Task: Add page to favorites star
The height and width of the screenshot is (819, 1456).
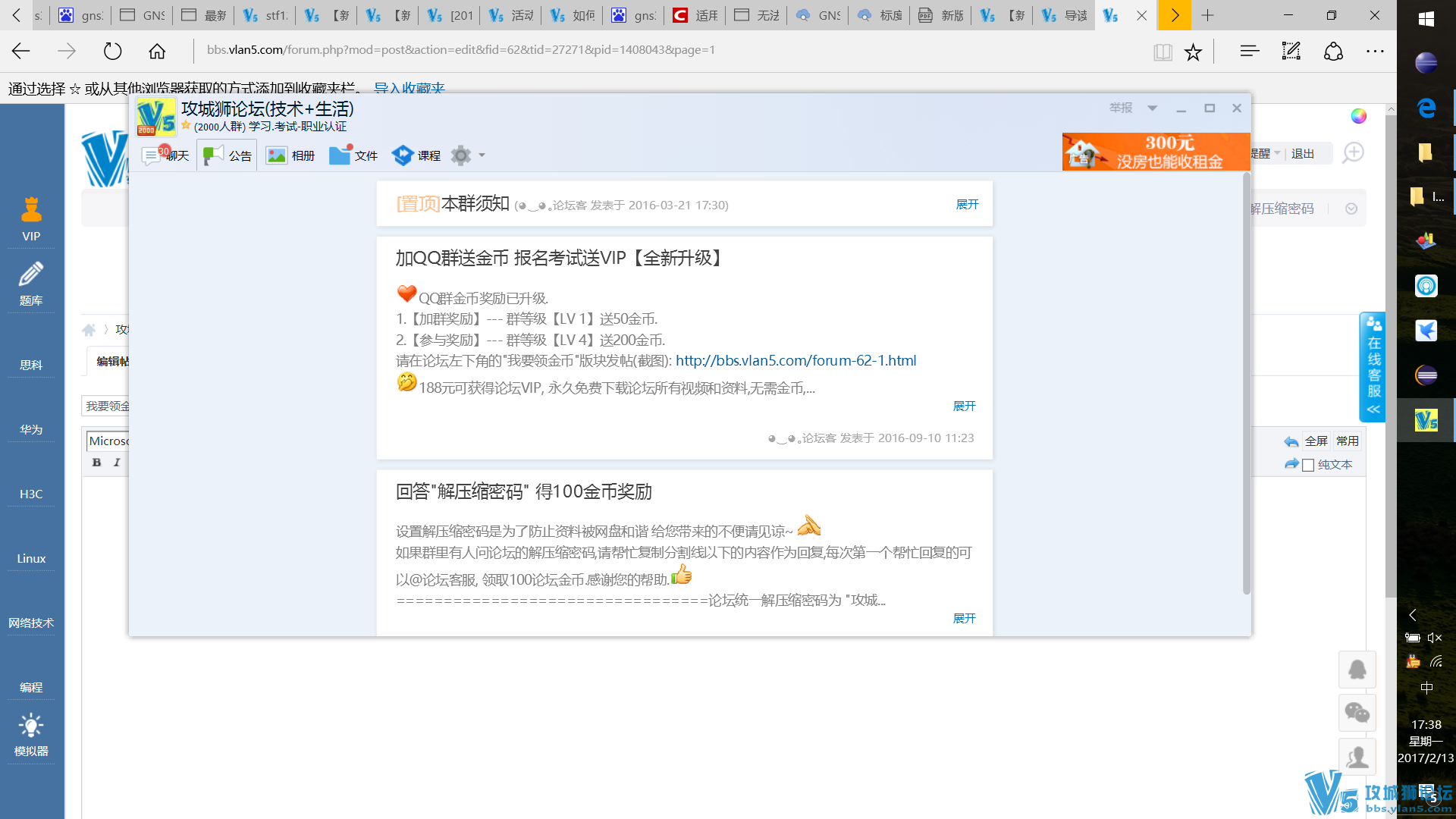Action: 1193,52
